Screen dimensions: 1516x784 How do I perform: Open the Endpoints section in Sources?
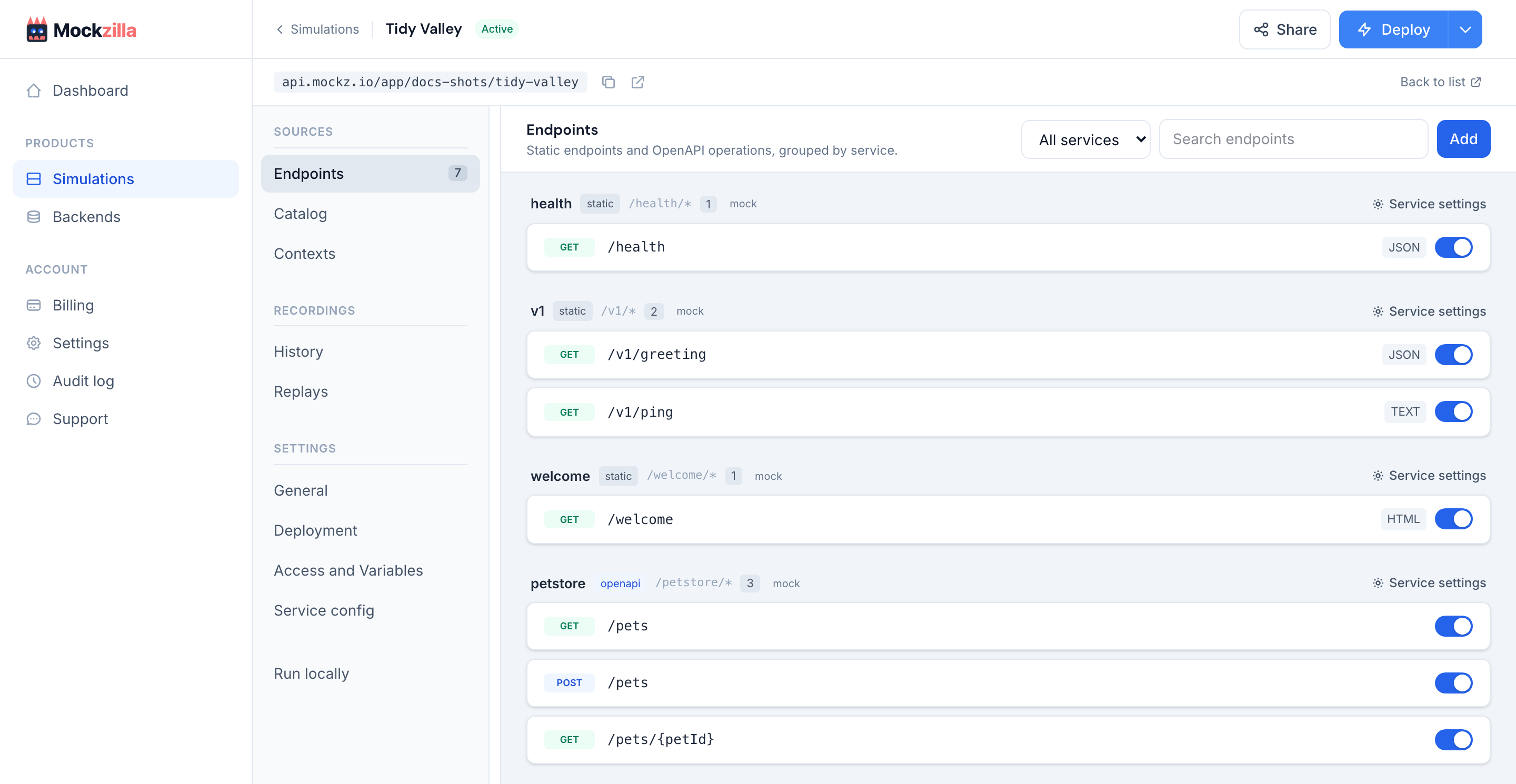[x=370, y=174]
